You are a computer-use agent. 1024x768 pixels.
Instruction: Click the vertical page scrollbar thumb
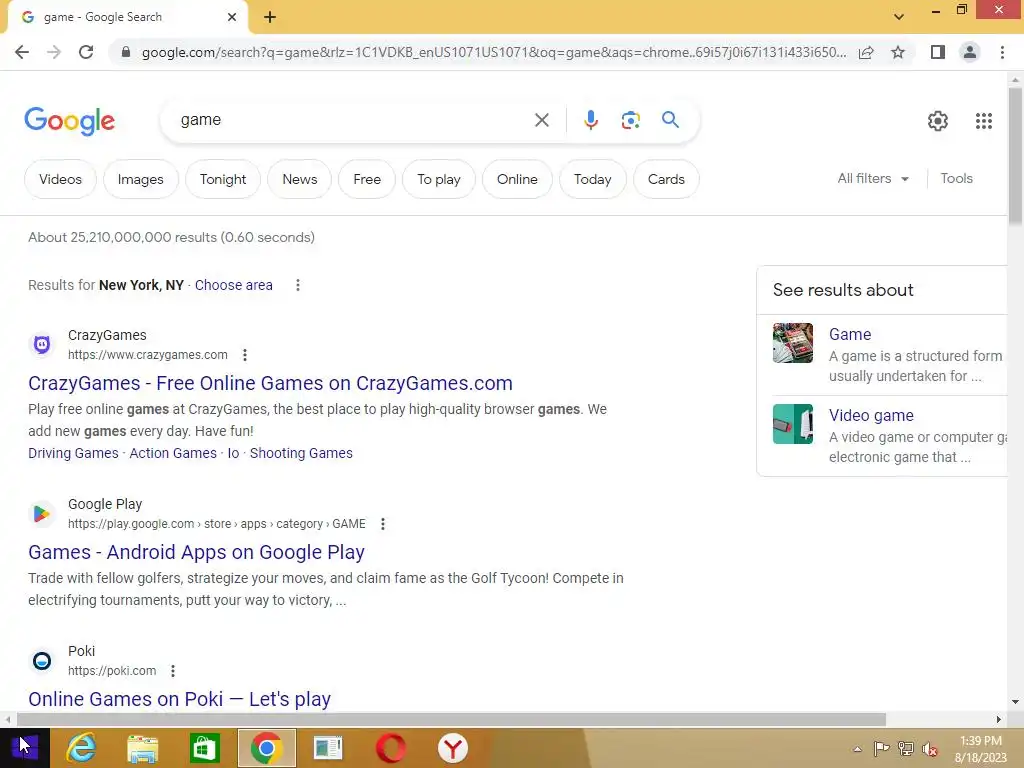(x=1015, y=155)
